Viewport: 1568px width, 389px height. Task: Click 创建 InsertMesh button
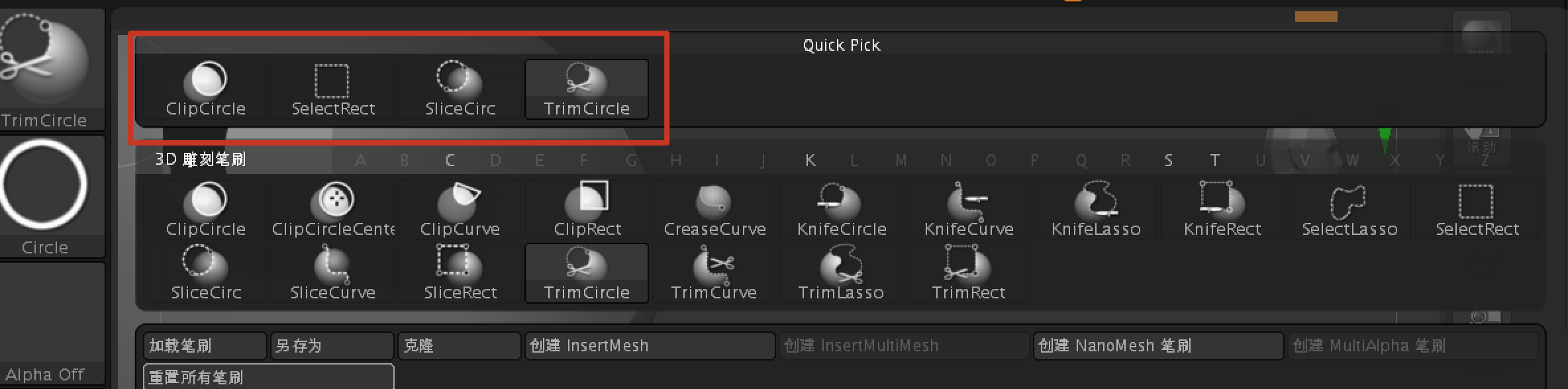tap(650, 345)
